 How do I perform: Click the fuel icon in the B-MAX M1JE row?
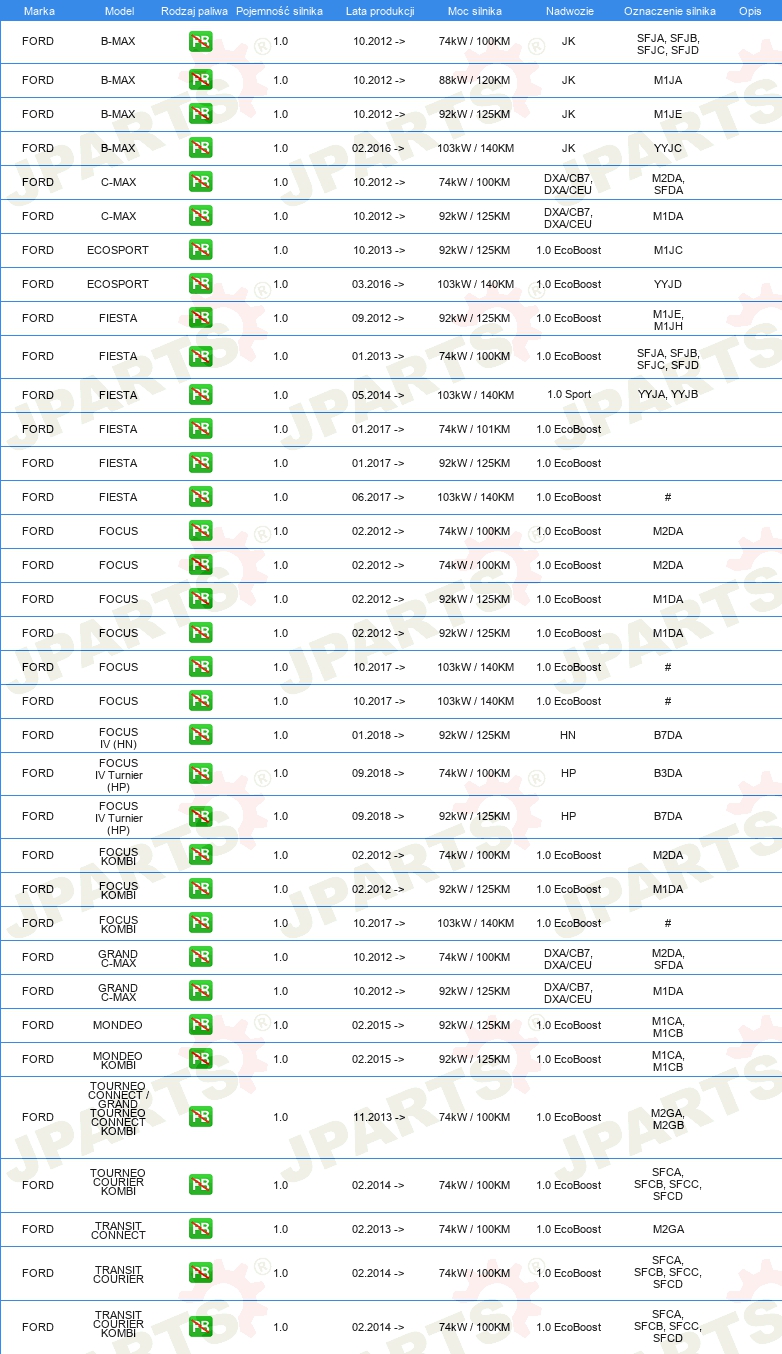coord(201,114)
